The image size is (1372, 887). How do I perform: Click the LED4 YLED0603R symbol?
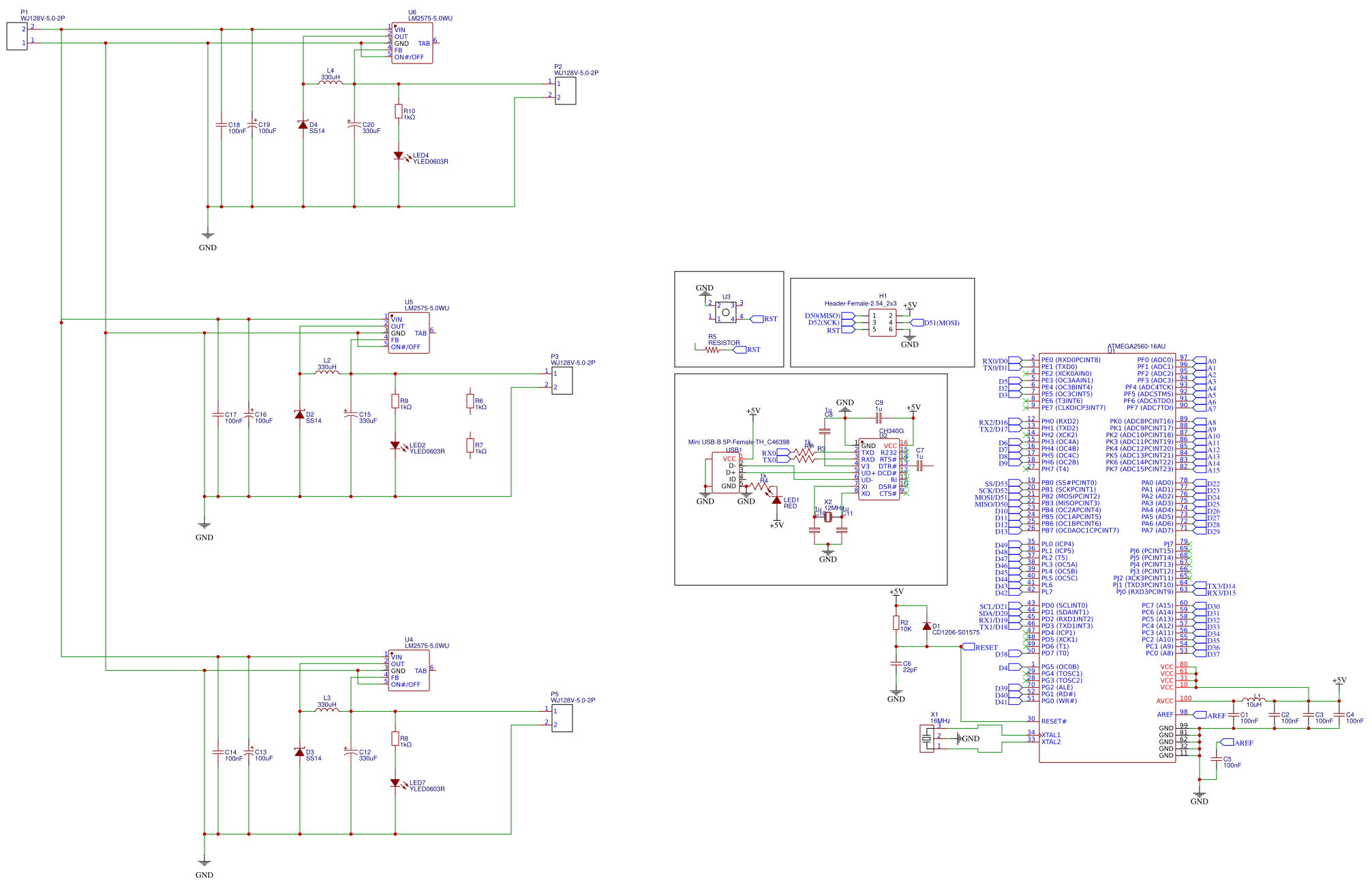click(x=399, y=155)
